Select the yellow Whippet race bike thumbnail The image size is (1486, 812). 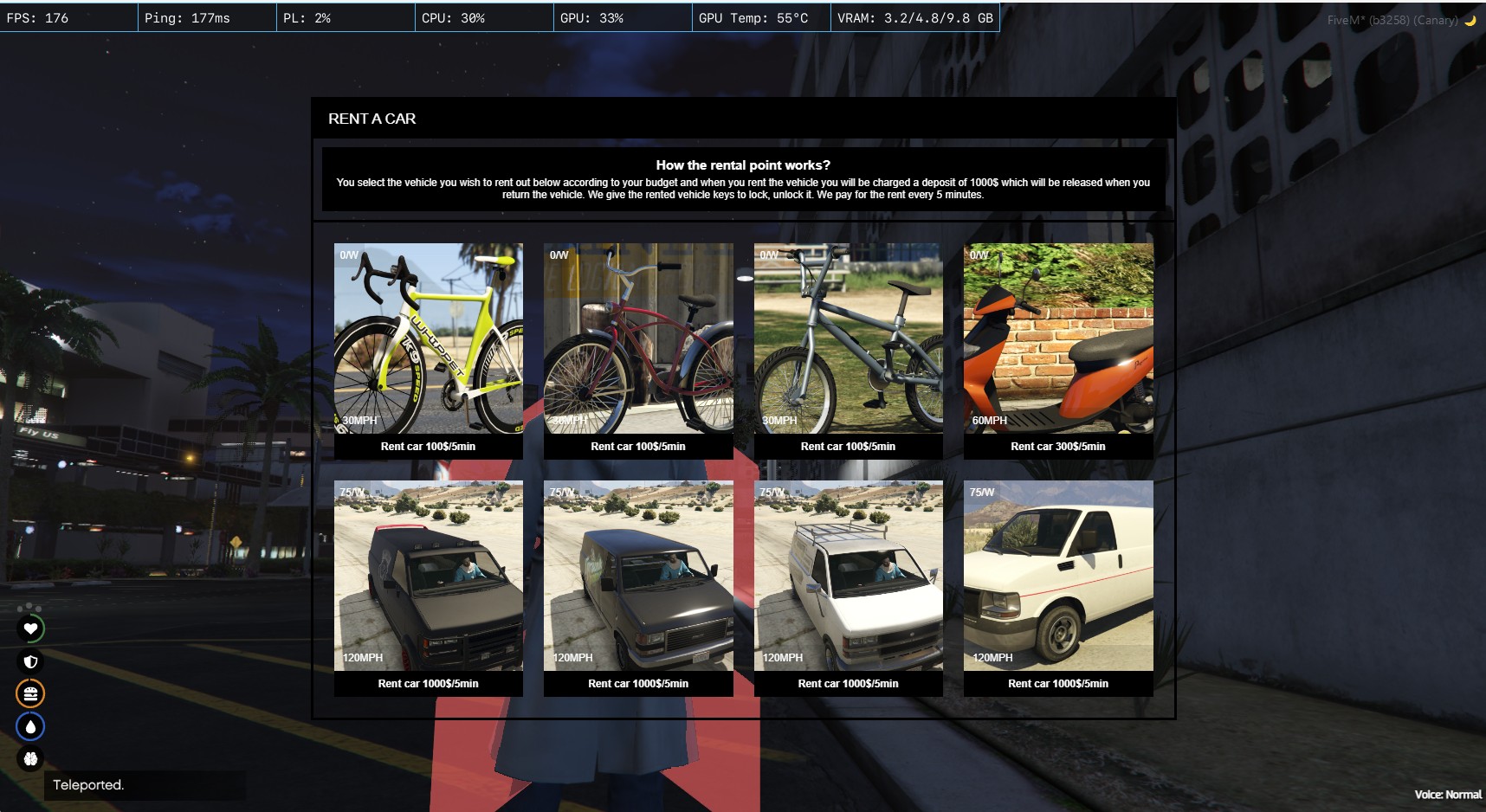tap(429, 338)
